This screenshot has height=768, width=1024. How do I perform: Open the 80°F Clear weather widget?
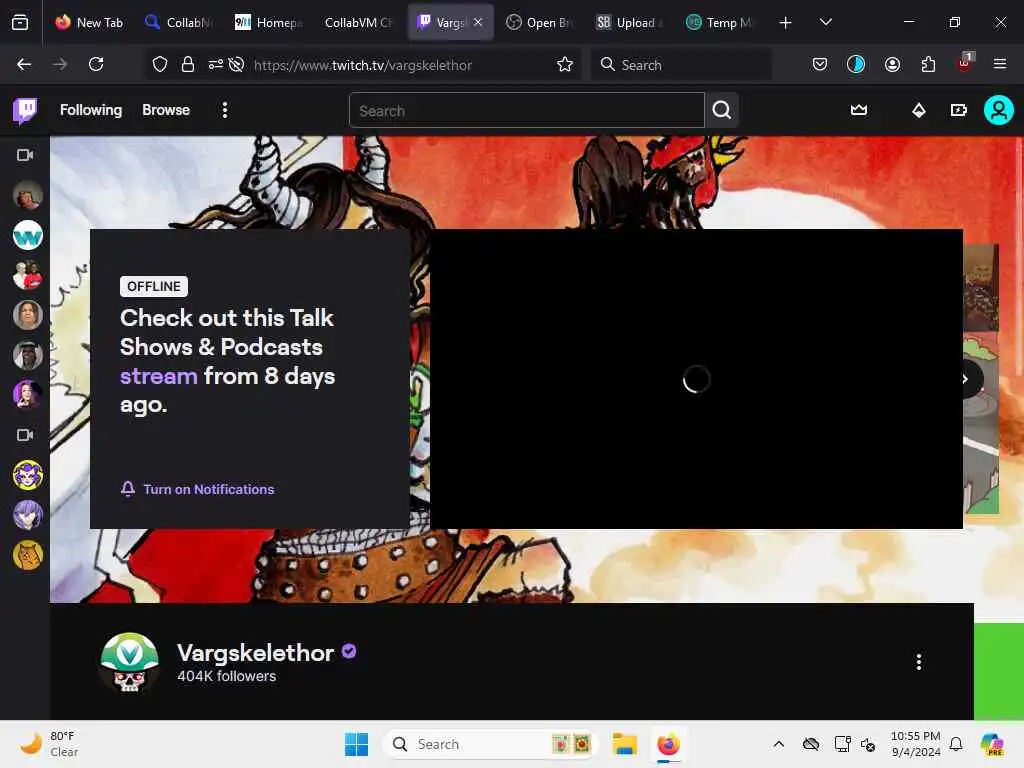click(x=48, y=744)
